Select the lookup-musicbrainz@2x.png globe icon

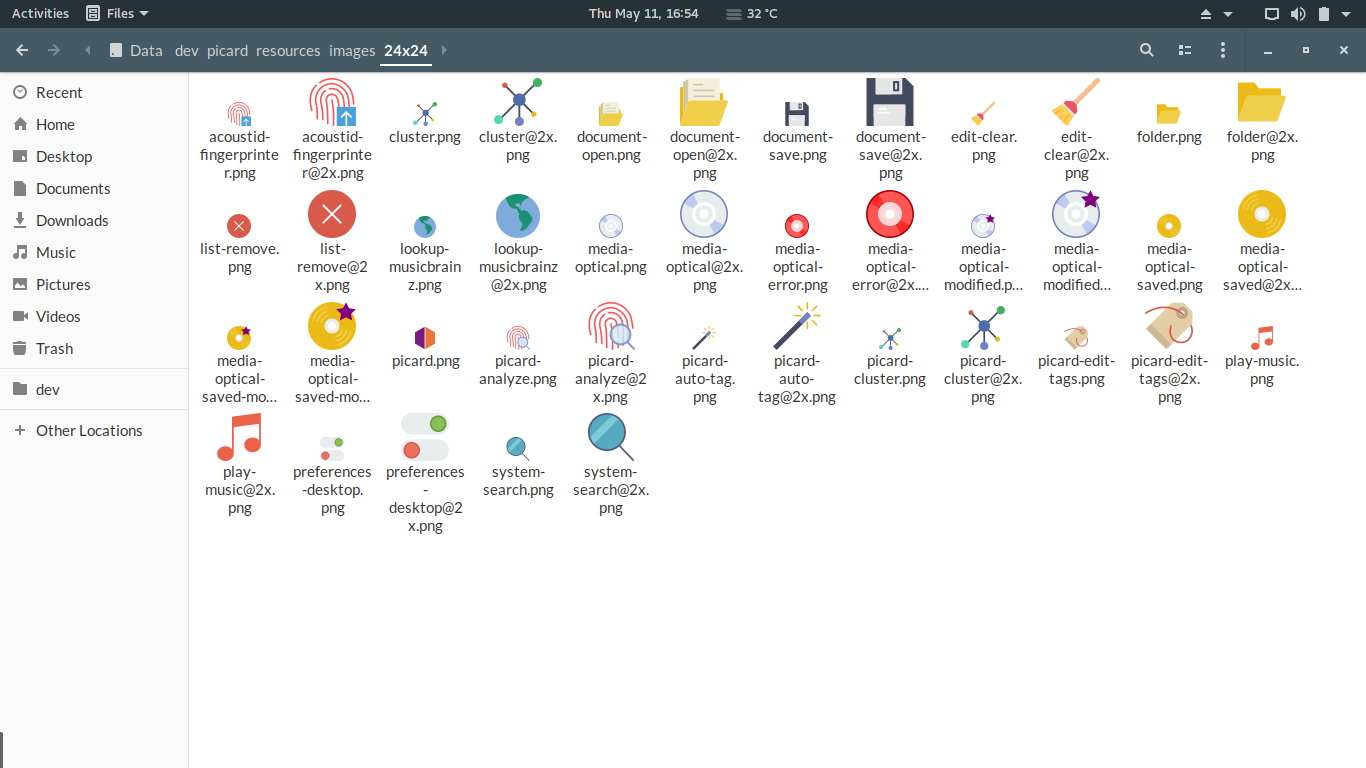(x=518, y=215)
